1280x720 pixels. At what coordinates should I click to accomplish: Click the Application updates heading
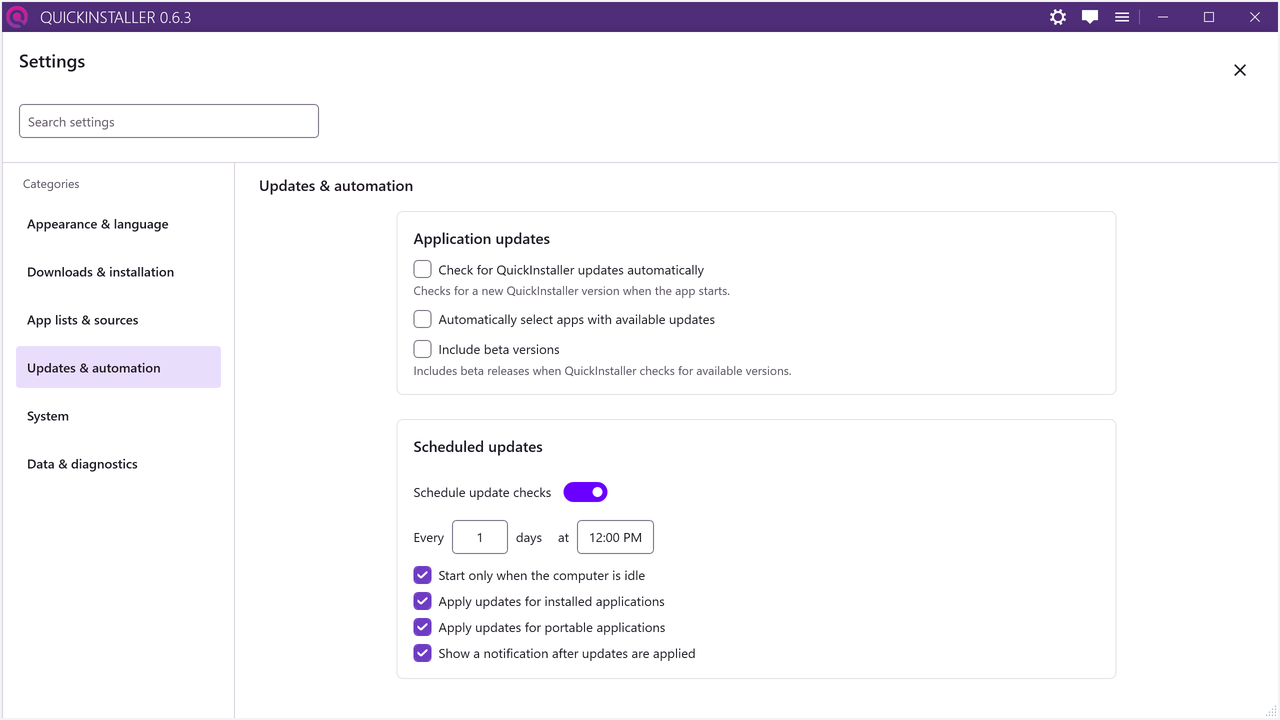coord(482,239)
